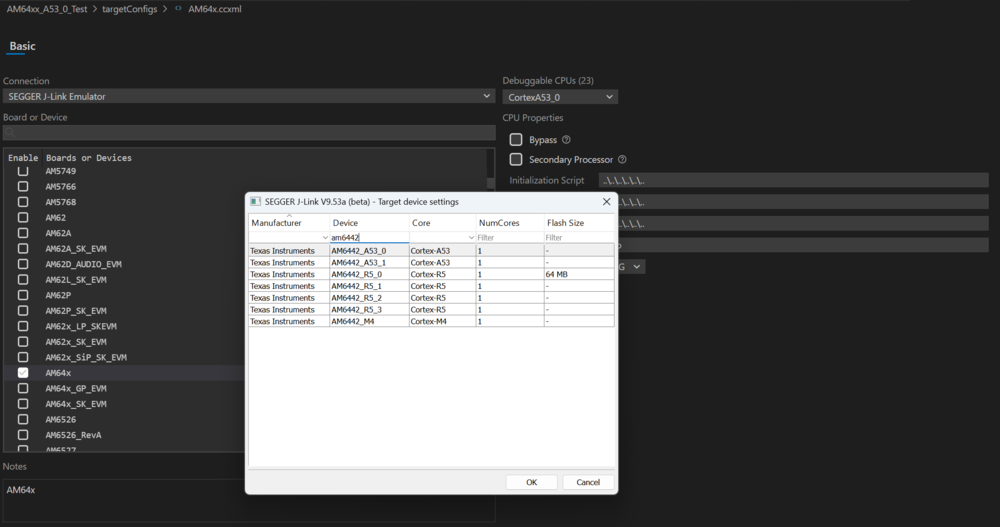Sort by the NumCores column header
This screenshot has height=527, width=1000.
point(510,223)
